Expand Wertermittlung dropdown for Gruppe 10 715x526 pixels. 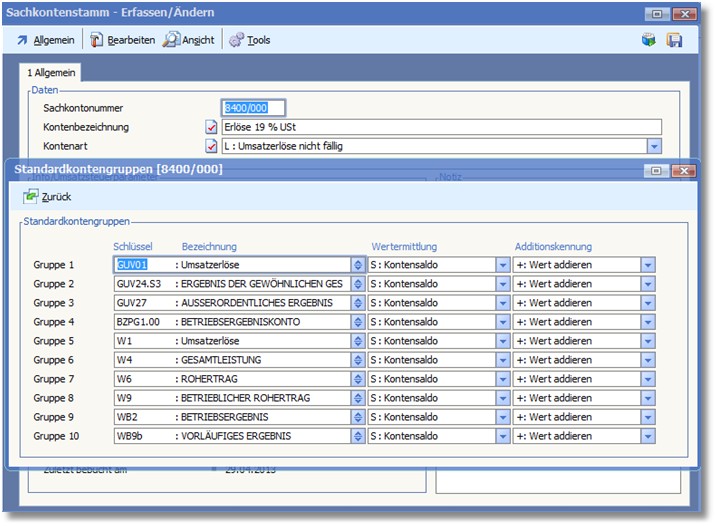503,436
